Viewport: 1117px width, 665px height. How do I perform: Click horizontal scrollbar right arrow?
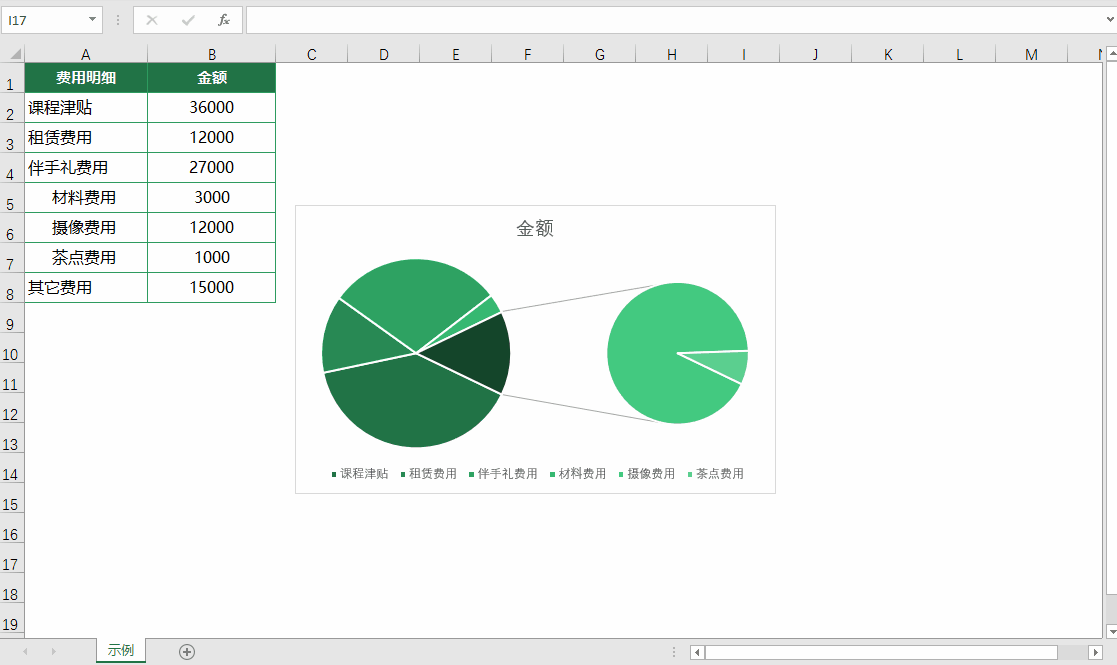[1096, 652]
